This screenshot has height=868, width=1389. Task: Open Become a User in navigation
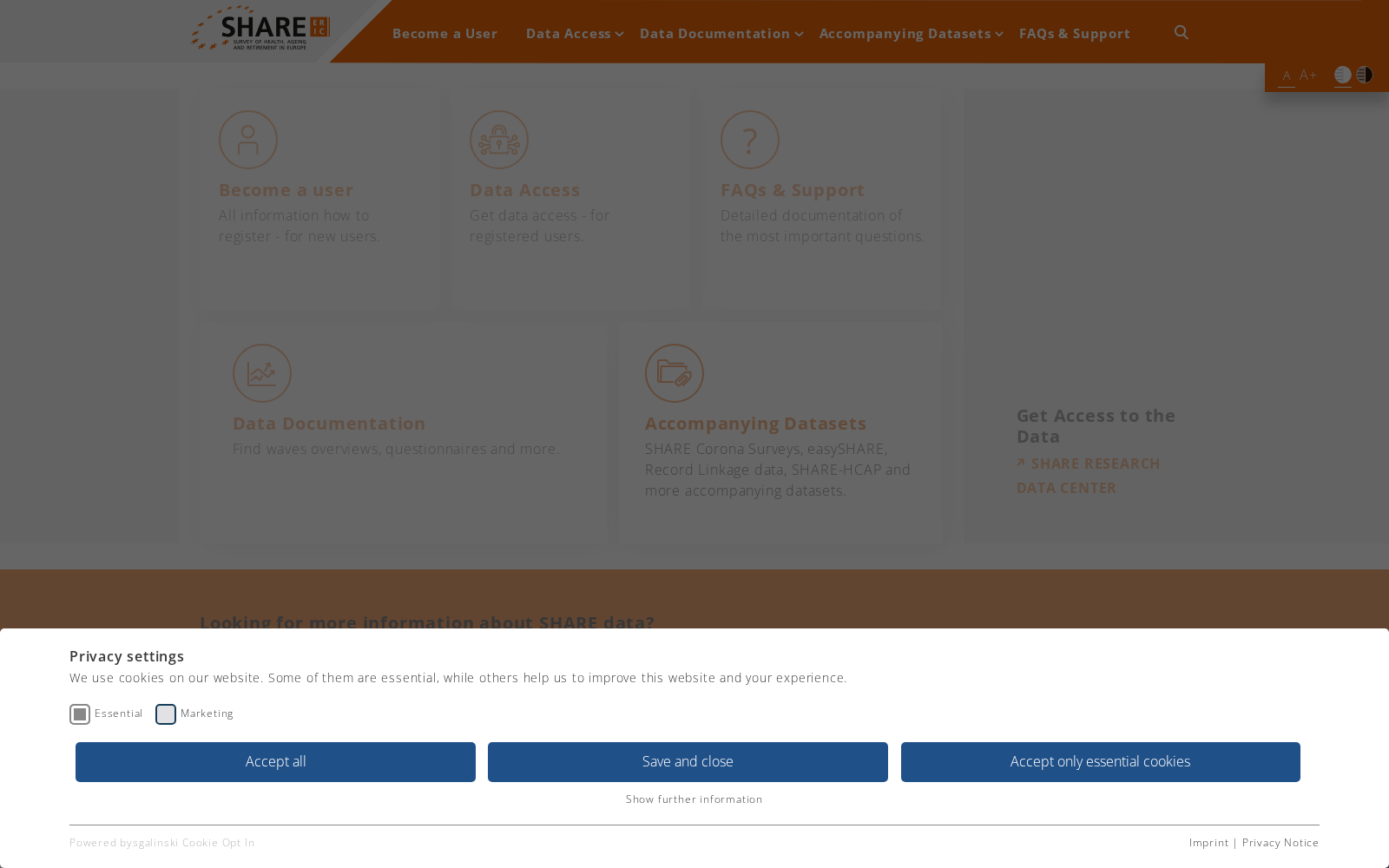(445, 34)
